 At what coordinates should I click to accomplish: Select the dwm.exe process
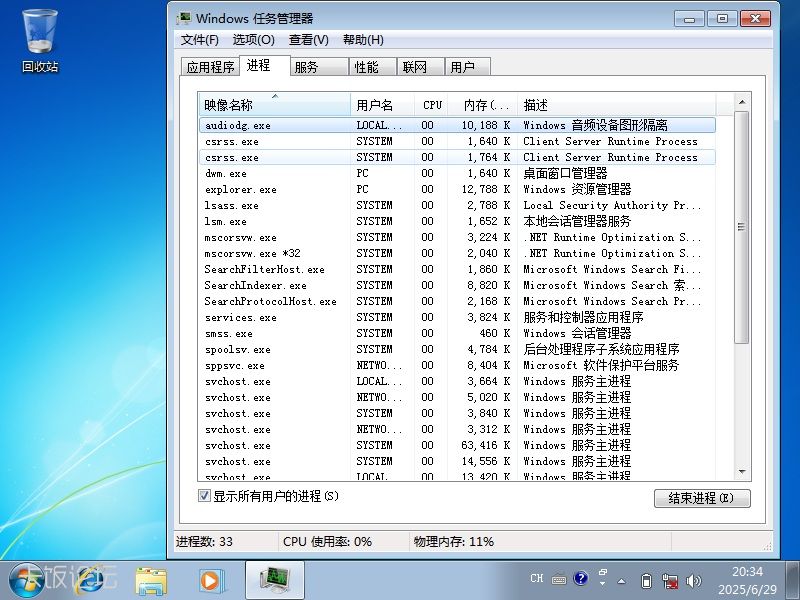point(457,173)
